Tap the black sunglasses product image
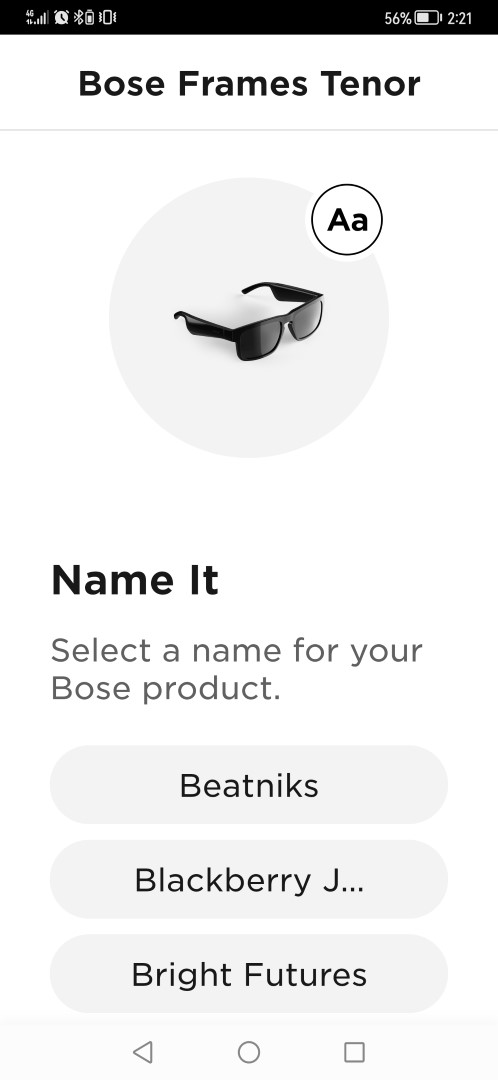Image resolution: width=498 pixels, height=1080 pixels. point(249,320)
